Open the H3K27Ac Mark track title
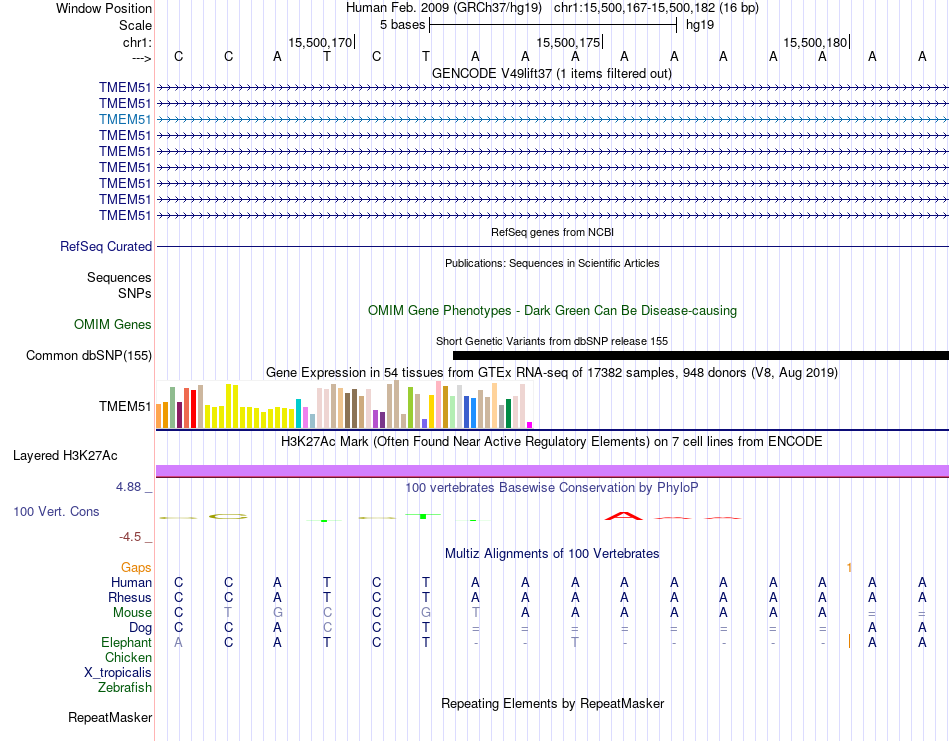Viewport: 950px width, 741px height. 552,442
